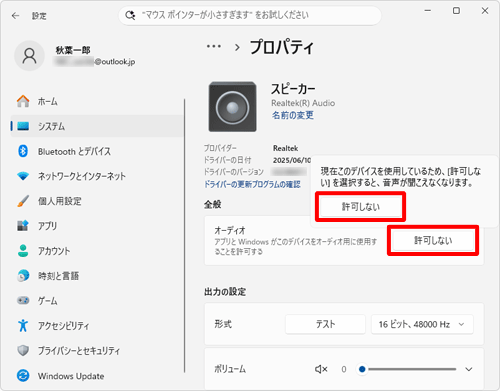Click the 全般 section heading

pos(213,204)
